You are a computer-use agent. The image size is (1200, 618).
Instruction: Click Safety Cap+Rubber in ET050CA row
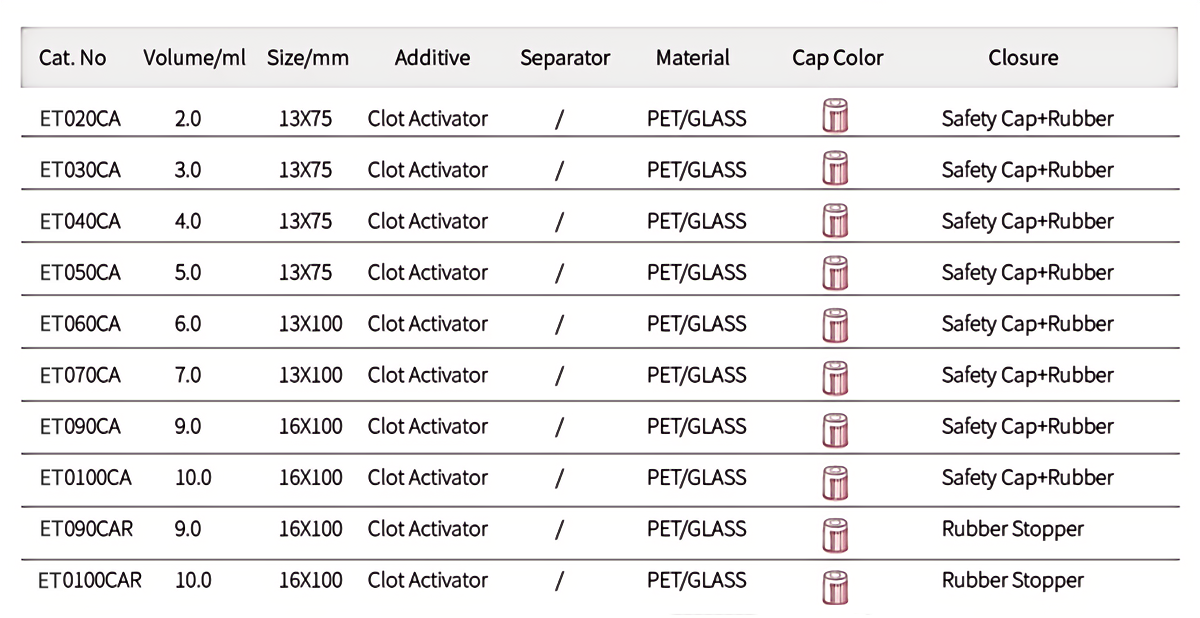(x=1027, y=273)
